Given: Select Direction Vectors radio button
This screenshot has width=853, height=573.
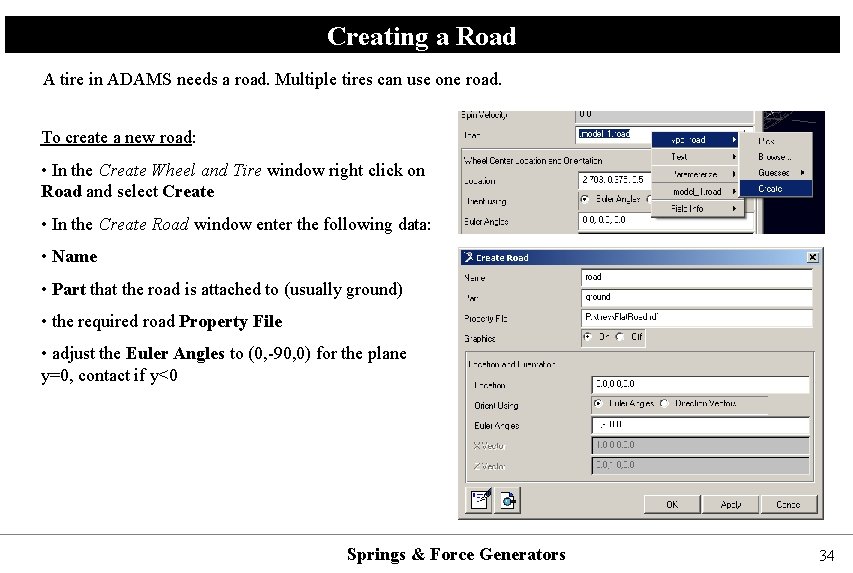Looking at the screenshot, I should pos(664,403).
